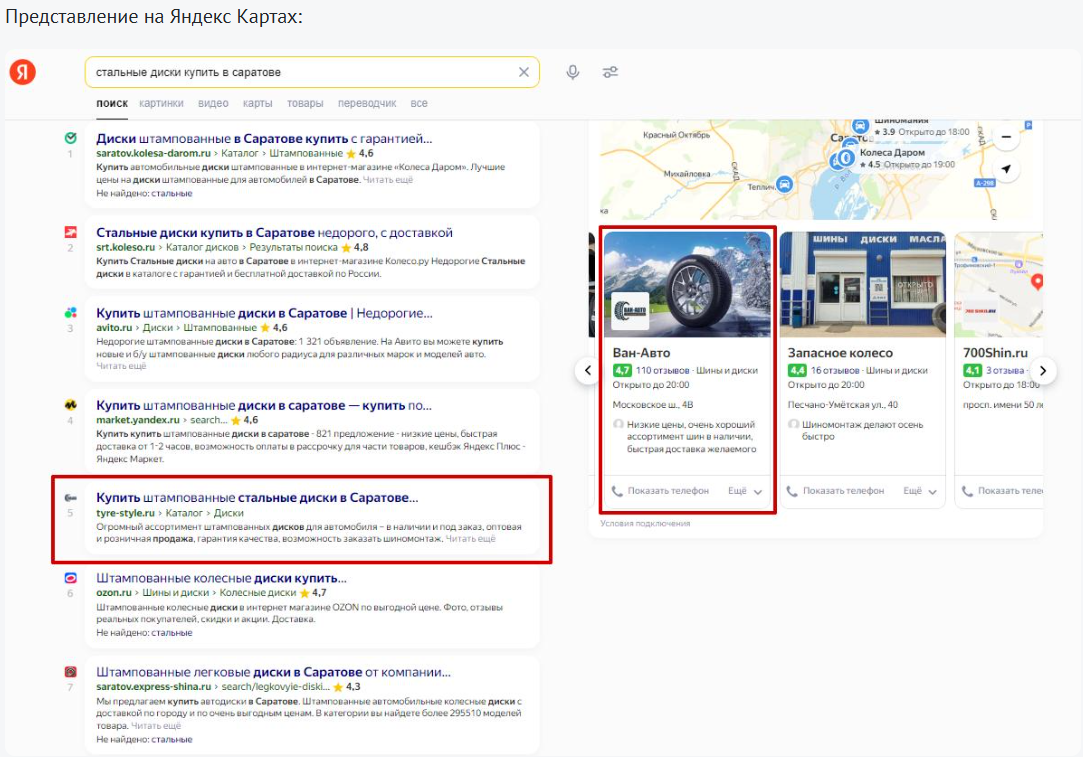Click the Запасное колесо 4,4 rating badge
The width and height of the screenshot is (1083, 757).
798,370
